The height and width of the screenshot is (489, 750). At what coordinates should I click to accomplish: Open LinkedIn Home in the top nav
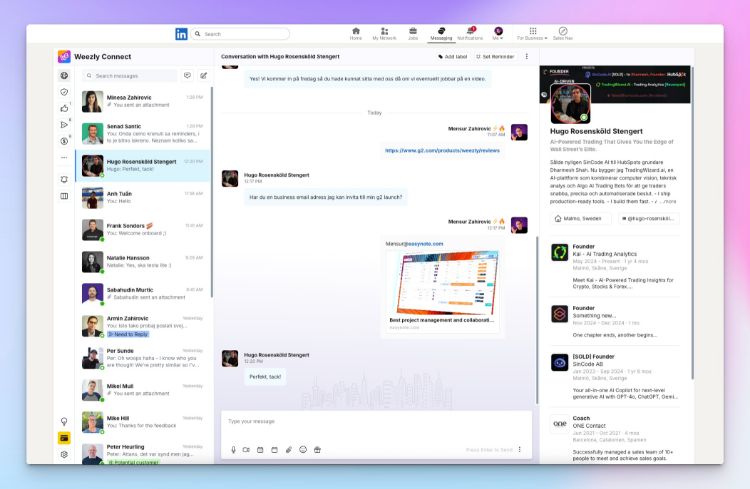[x=355, y=33]
